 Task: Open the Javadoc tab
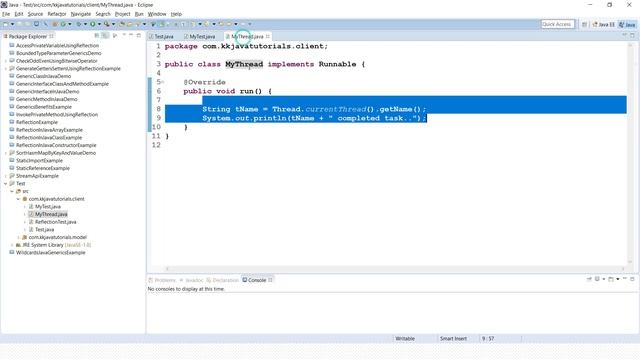coord(191,280)
